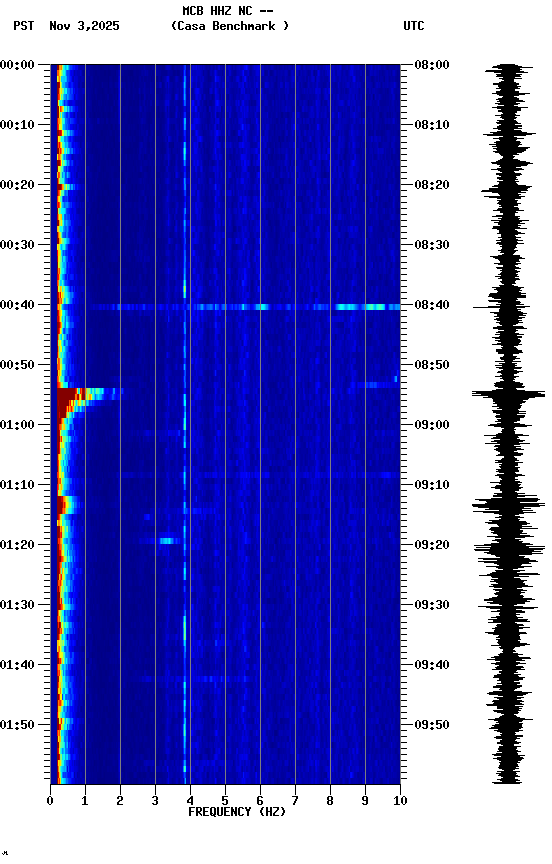Click the 'PST' timezone label
This screenshot has width=552, height=864.
click(x=24, y=26)
